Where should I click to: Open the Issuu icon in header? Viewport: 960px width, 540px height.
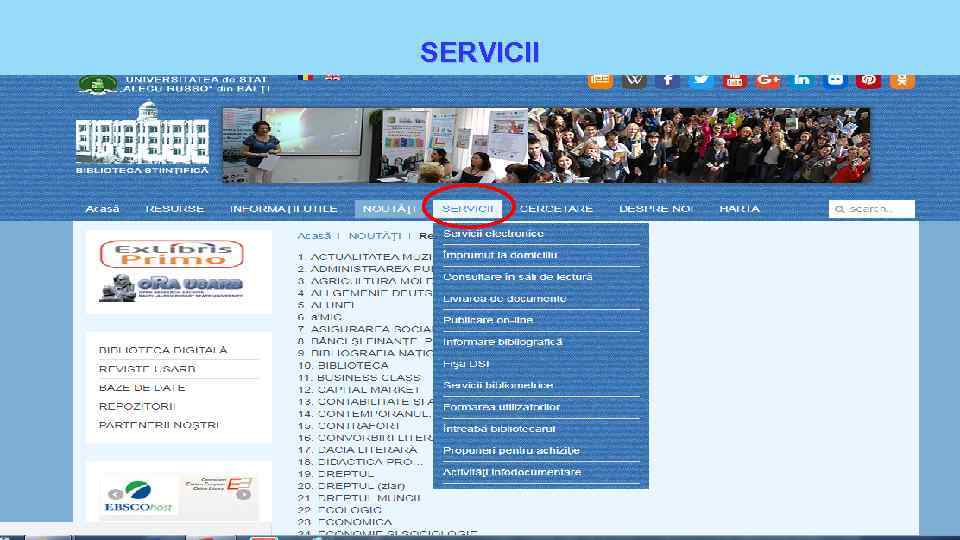pos(600,81)
